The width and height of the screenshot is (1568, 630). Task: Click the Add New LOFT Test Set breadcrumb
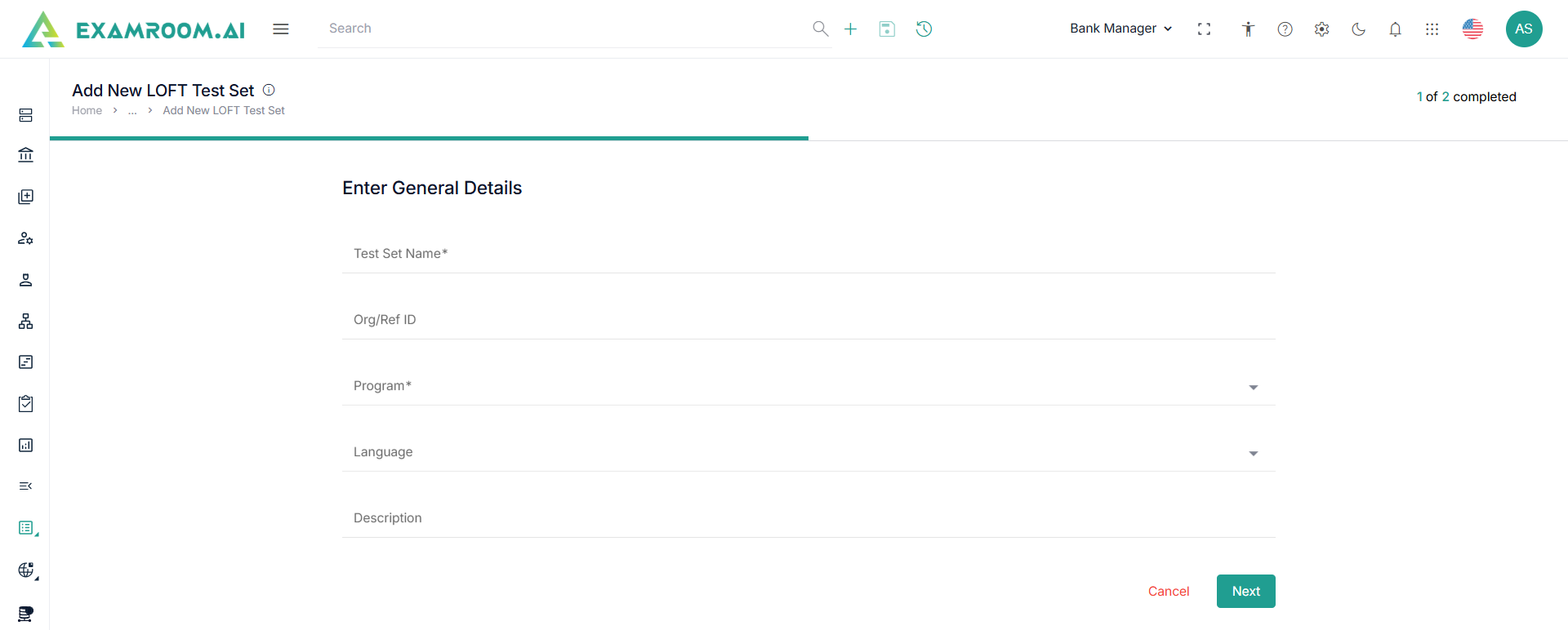(224, 110)
